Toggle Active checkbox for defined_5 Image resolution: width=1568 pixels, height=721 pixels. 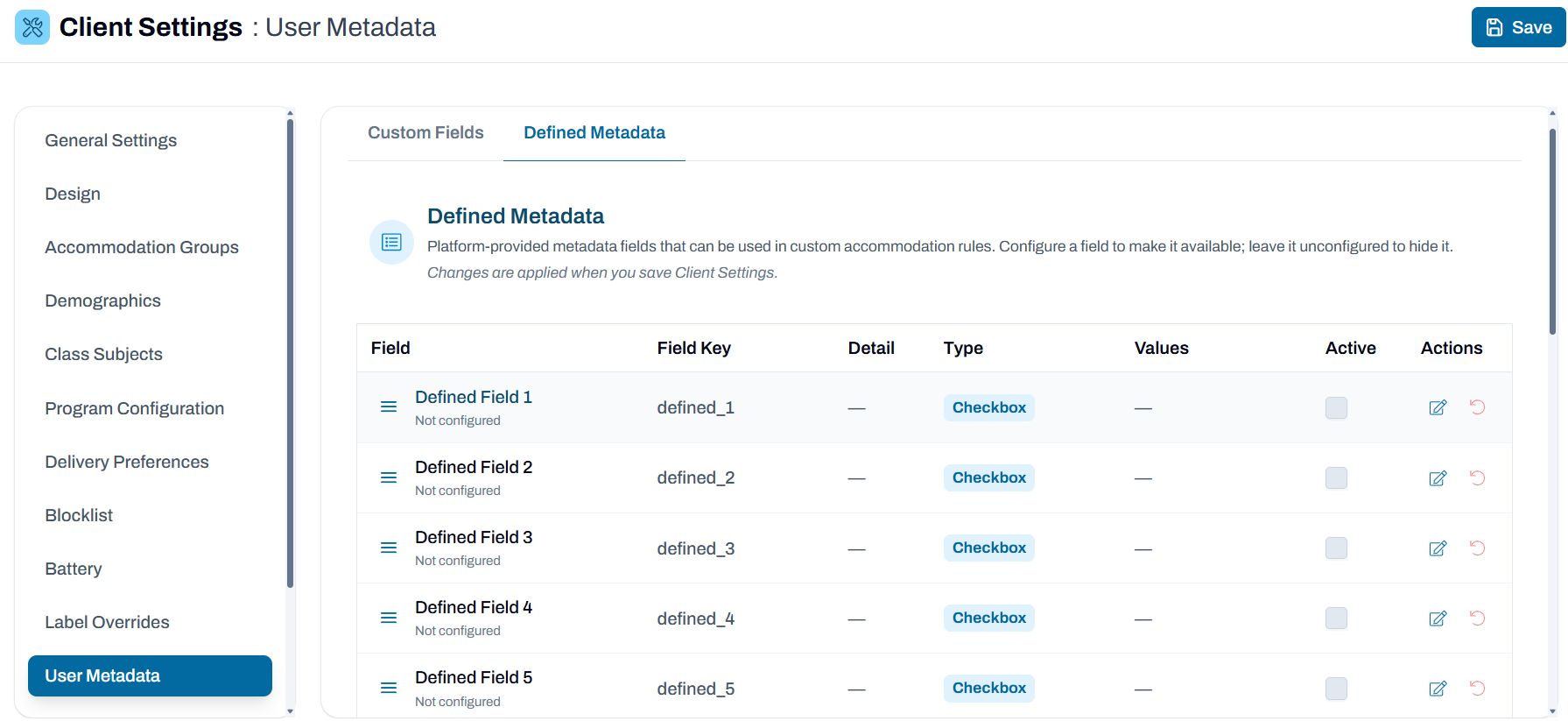pyautogui.click(x=1336, y=688)
